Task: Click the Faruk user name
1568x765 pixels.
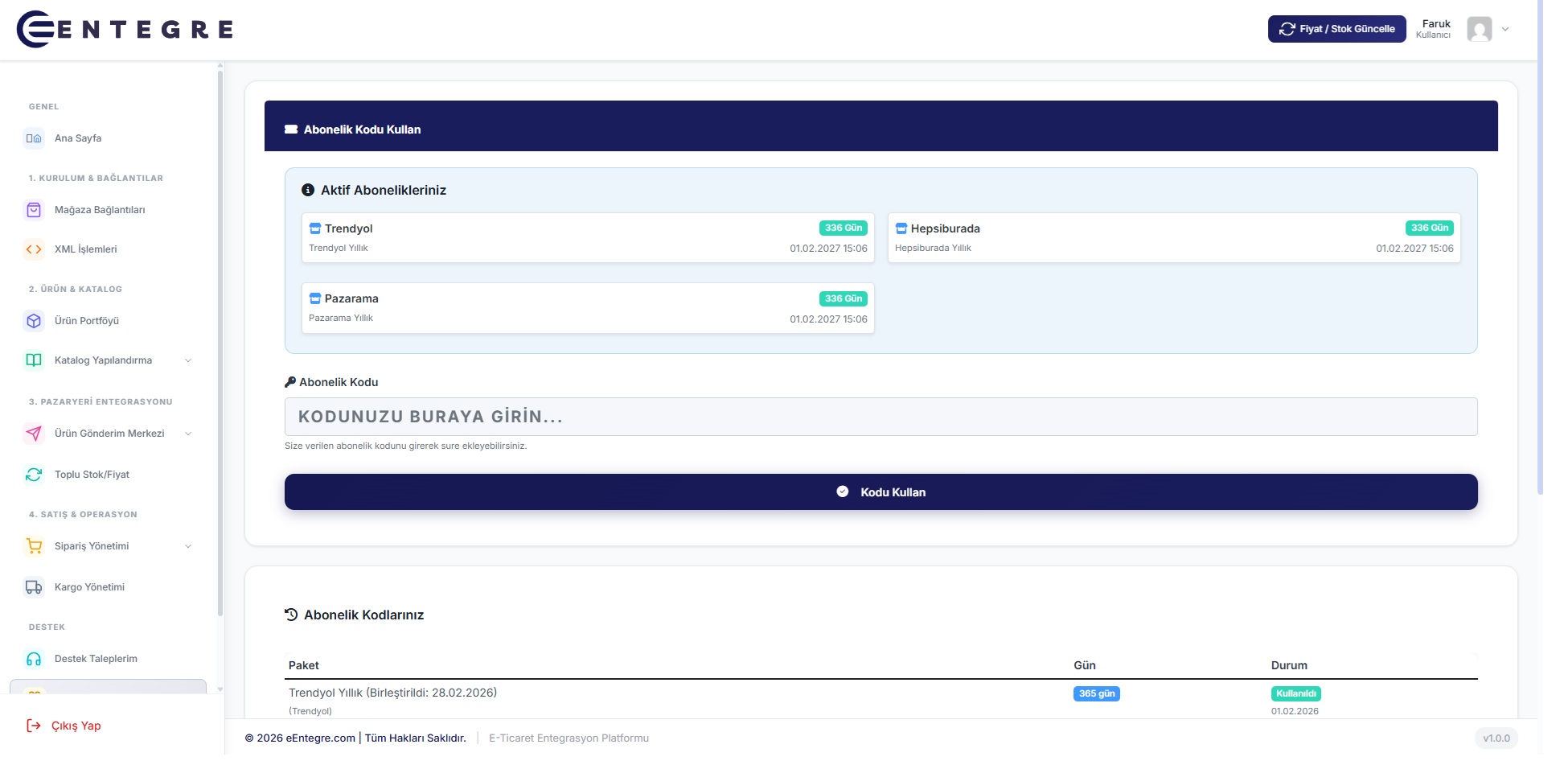Action: click(1436, 24)
